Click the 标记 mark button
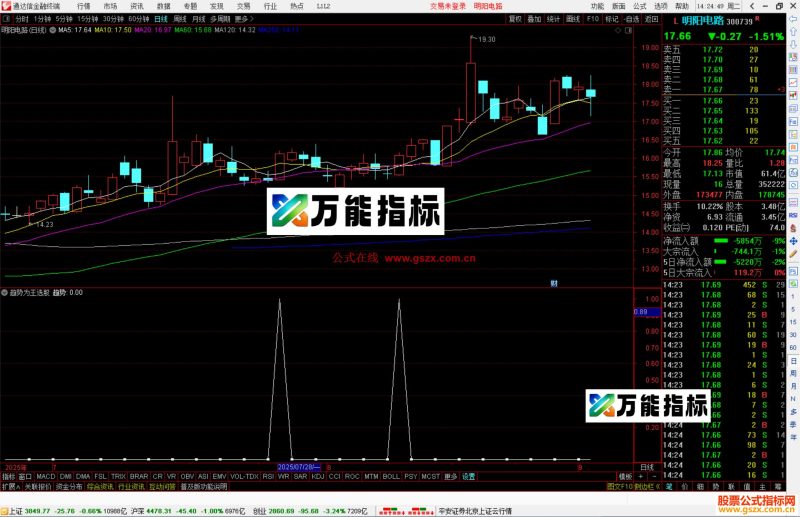Screen dimensions: 800x517 (x=612, y=19)
